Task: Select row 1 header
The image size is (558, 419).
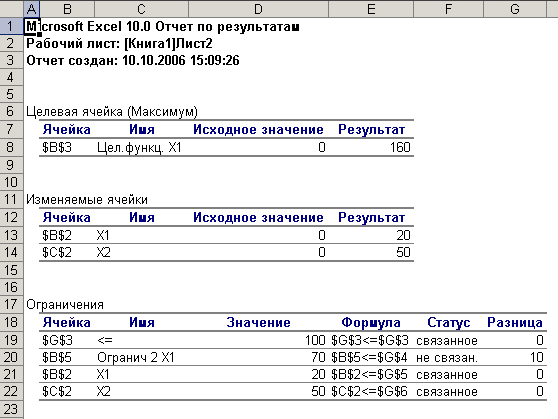Action: click(11, 26)
